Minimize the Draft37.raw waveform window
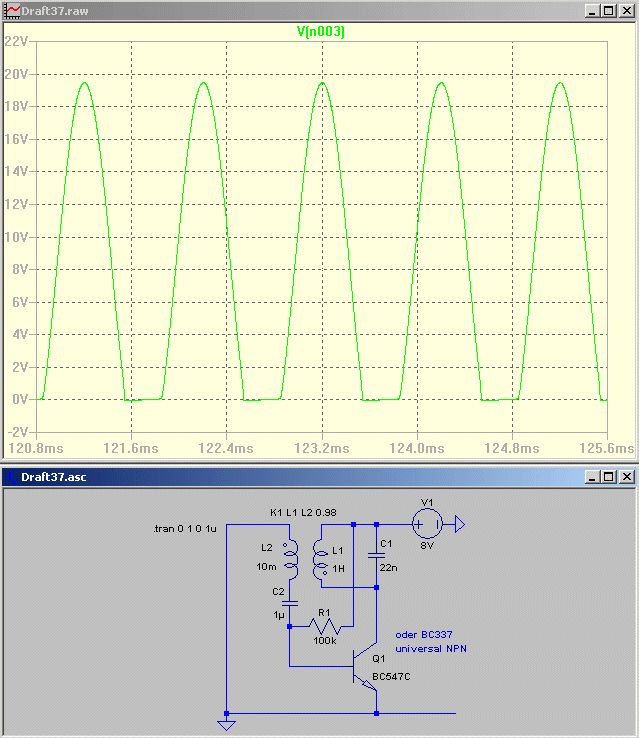This screenshot has height=738, width=639. (592, 10)
